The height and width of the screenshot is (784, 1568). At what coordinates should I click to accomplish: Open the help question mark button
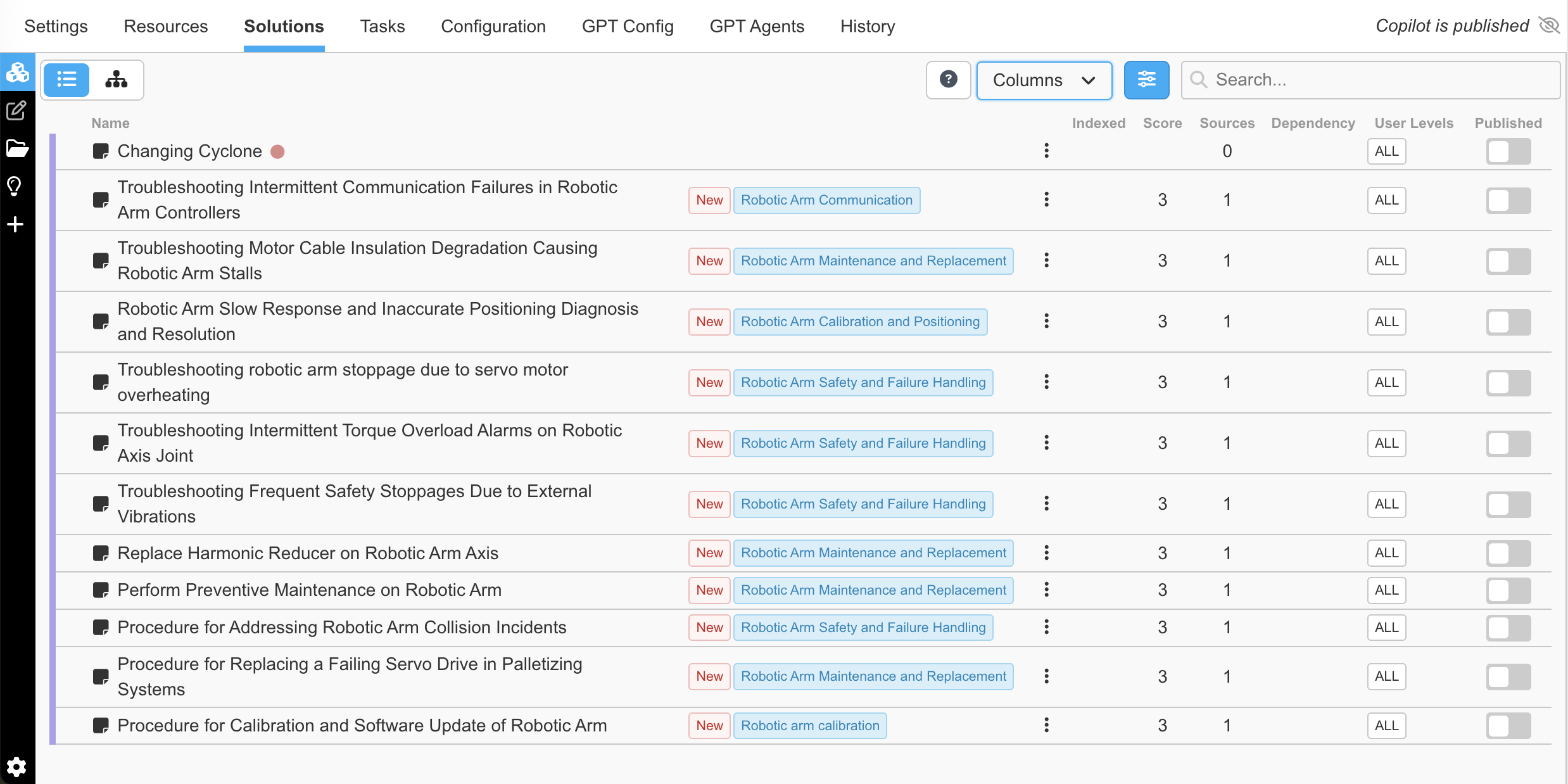[948, 80]
